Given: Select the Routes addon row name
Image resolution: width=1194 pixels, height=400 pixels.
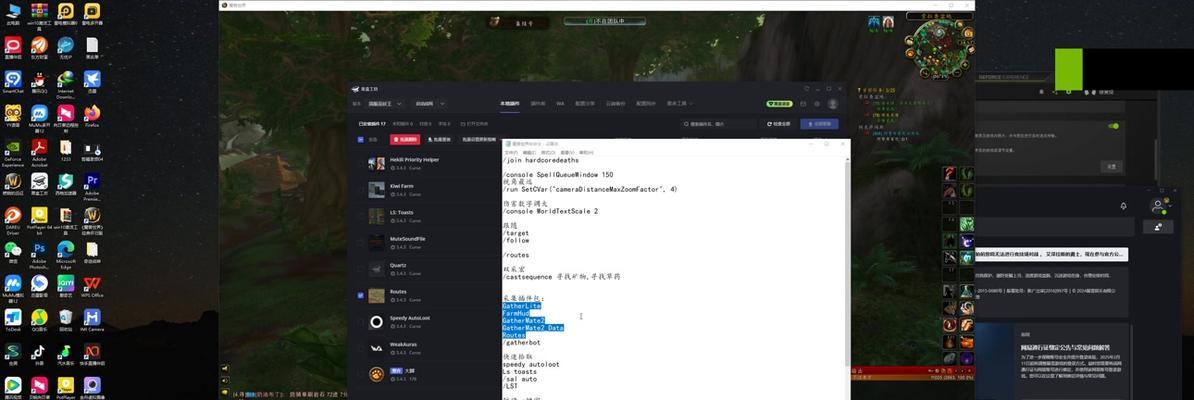Looking at the screenshot, I should coord(398,291).
